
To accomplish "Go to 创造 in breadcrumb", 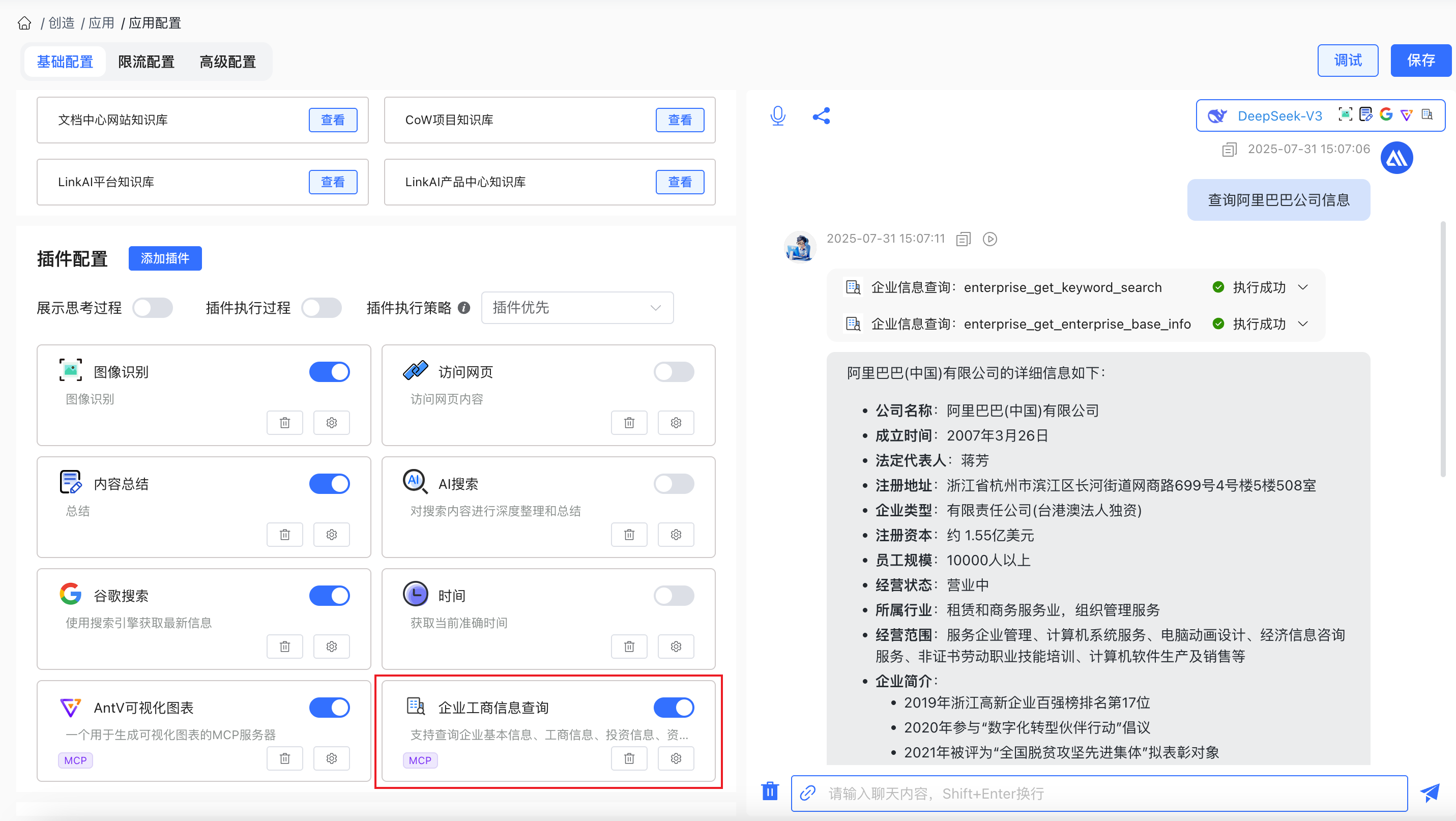I will 62,23.
